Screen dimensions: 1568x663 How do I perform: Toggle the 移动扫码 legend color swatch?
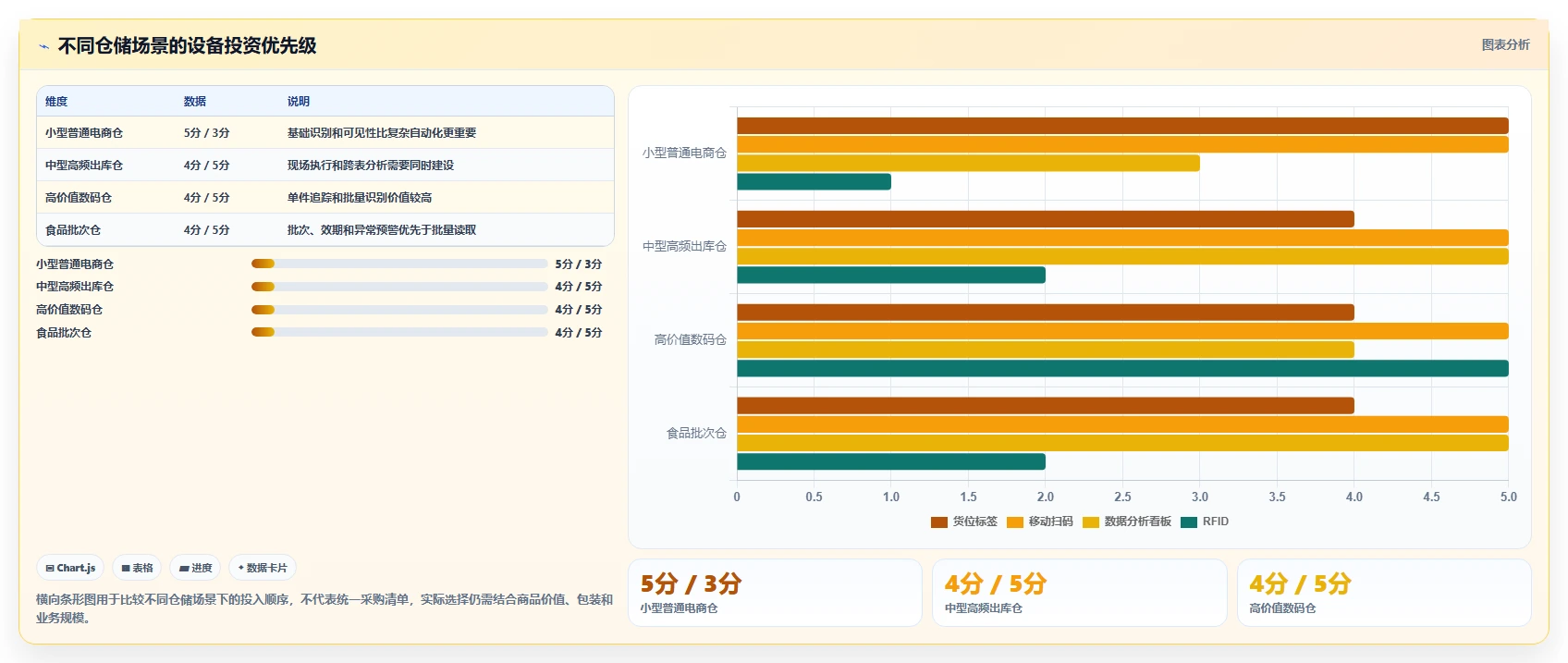(1015, 522)
